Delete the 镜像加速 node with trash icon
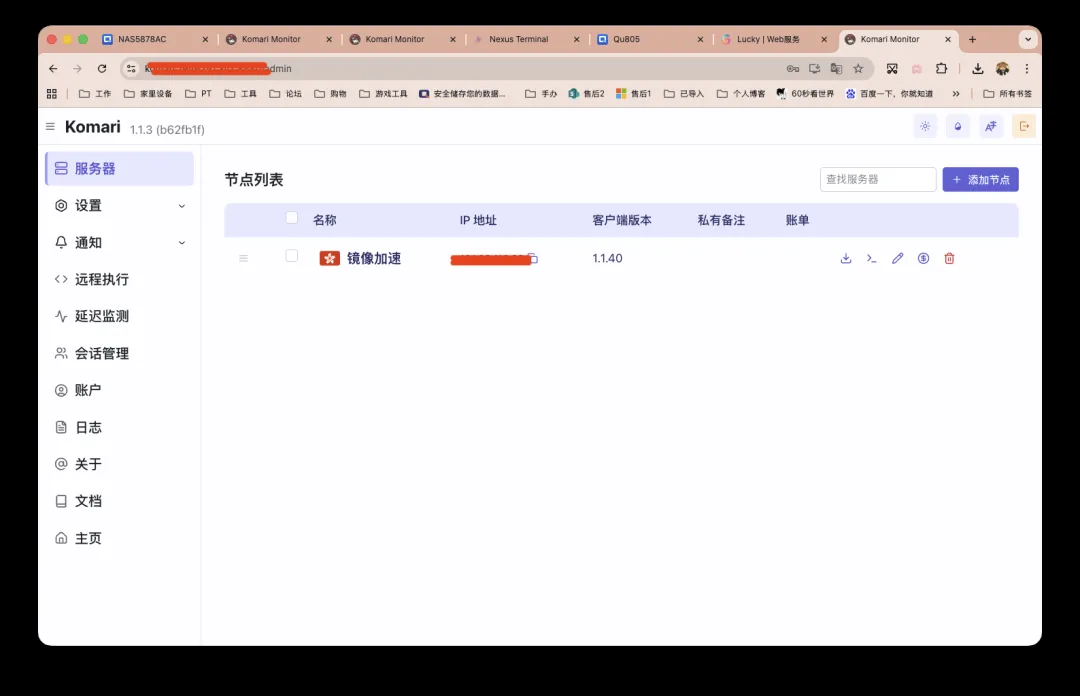This screenshot has width=1080, height=696. coord(949,258)
